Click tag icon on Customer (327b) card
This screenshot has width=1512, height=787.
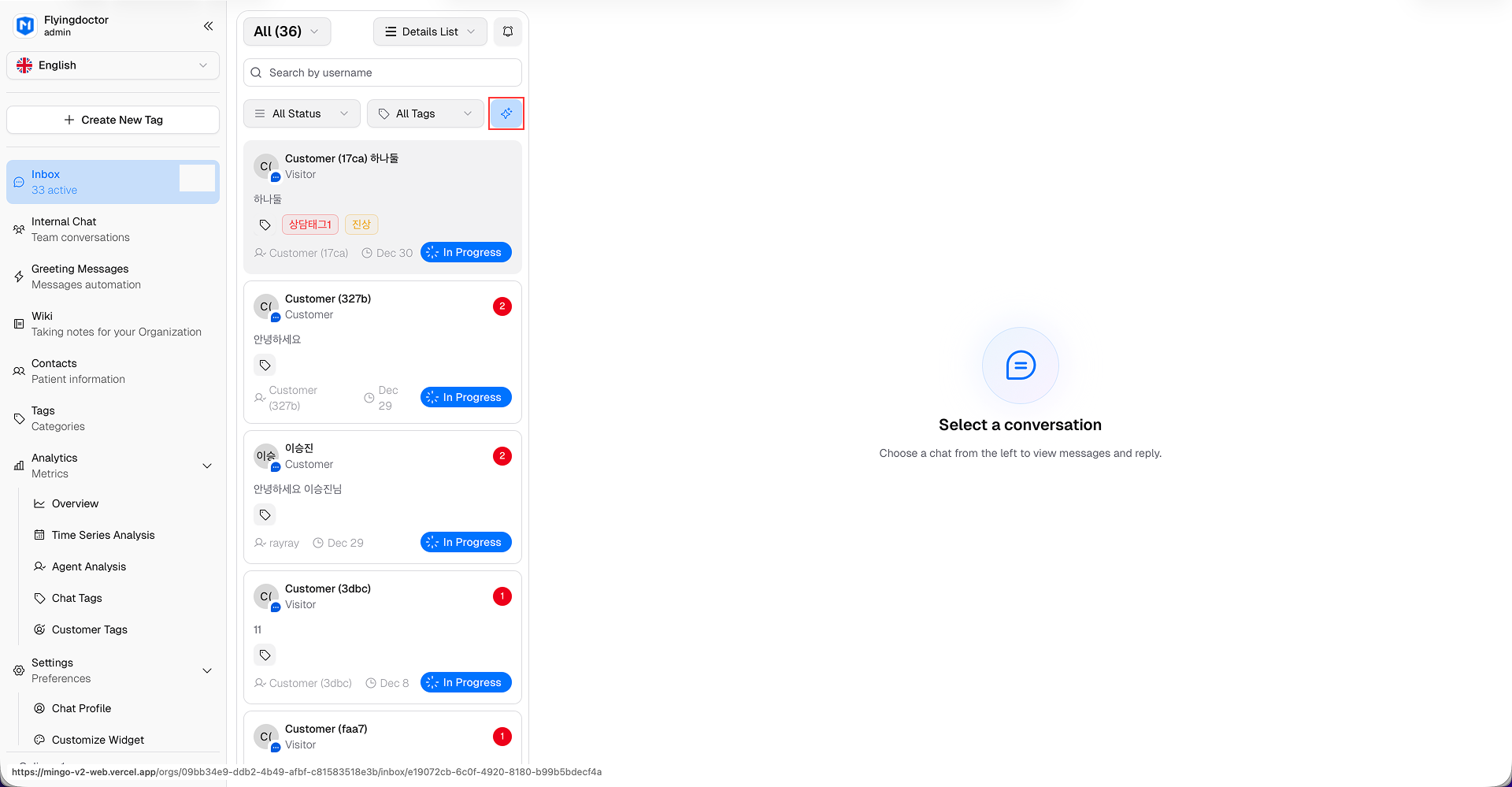tap(265, 365)
